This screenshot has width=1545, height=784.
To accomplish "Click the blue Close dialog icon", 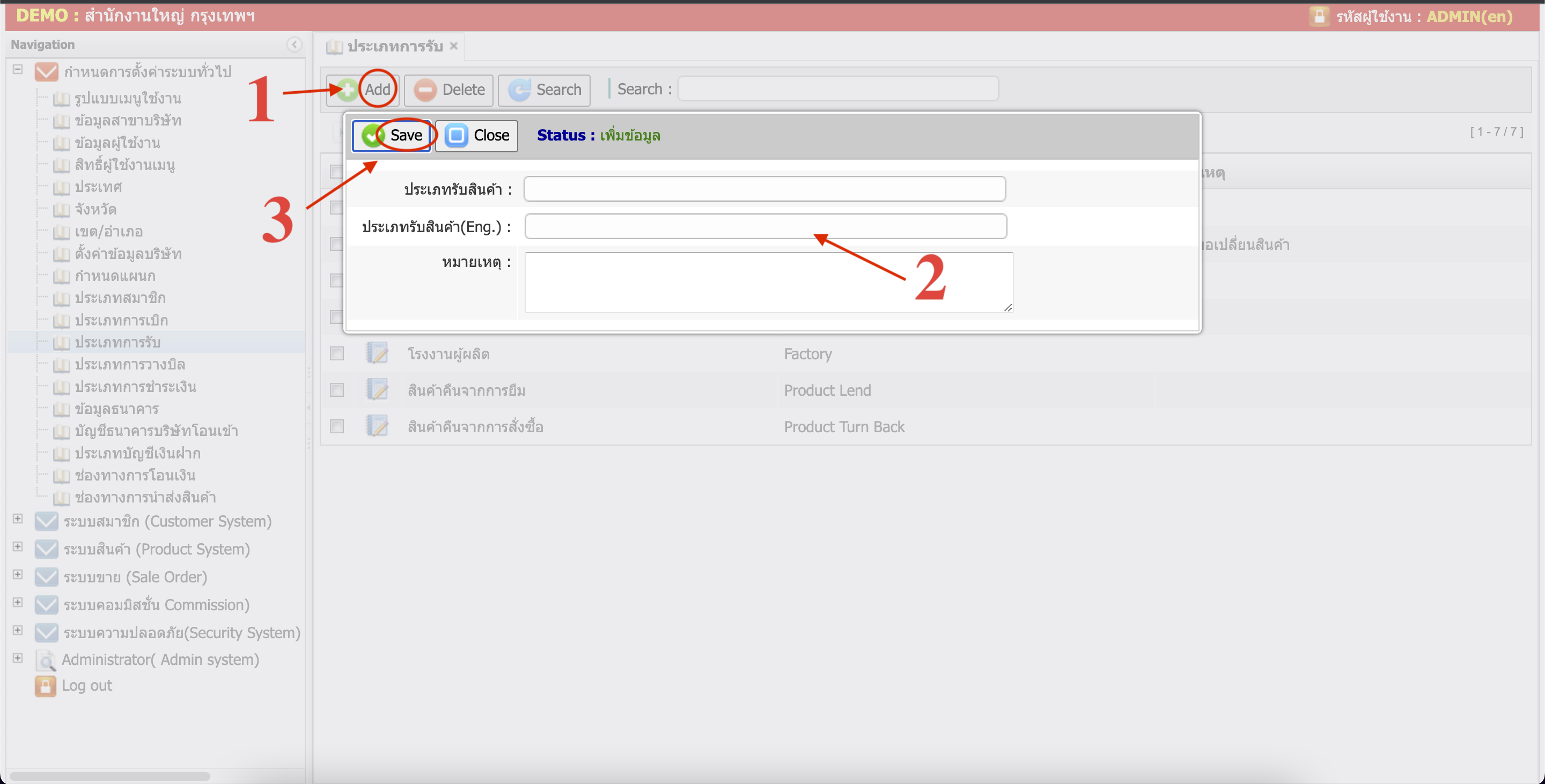I will (456, 136).
